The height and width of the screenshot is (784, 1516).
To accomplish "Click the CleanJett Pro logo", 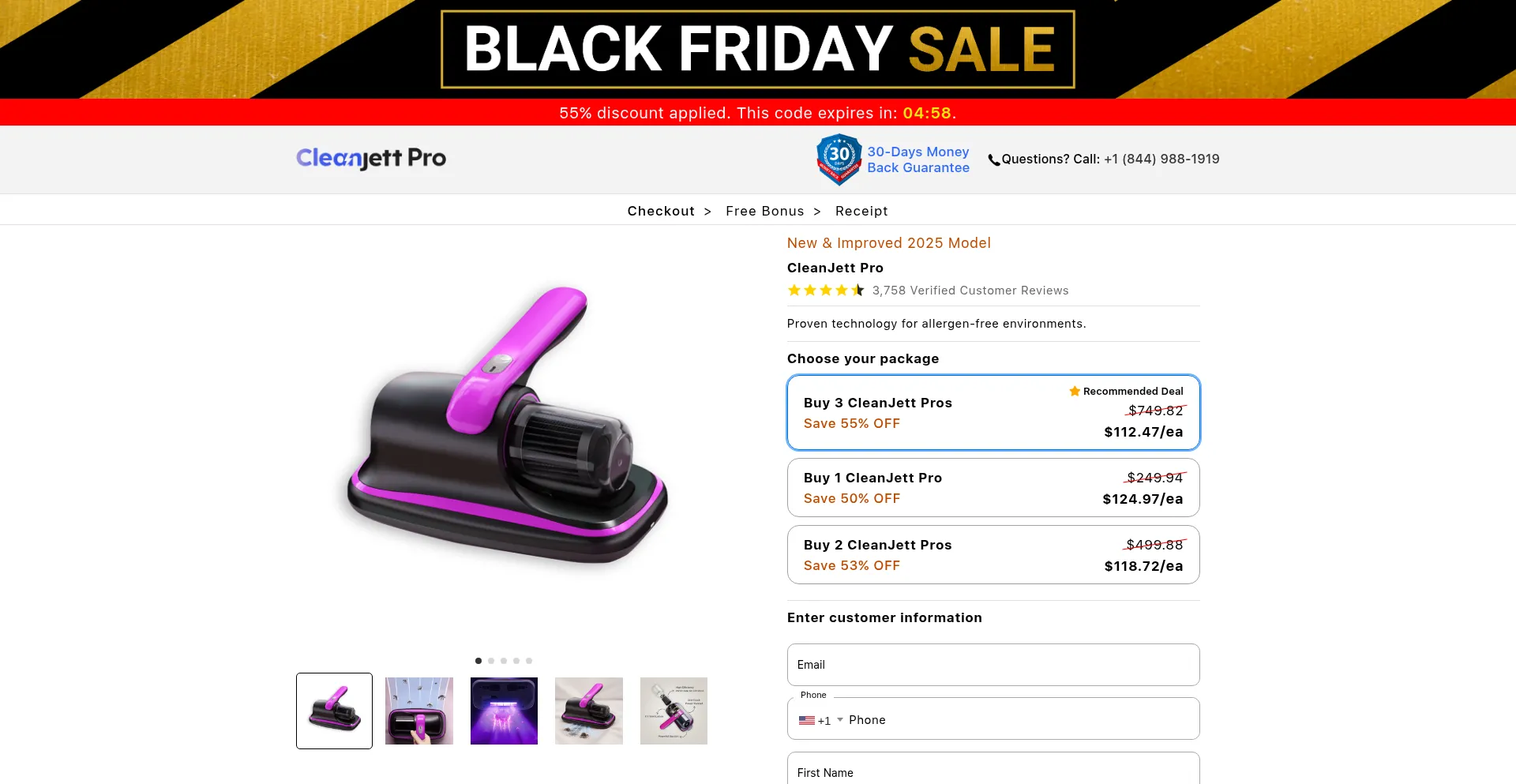I will point(371,159).
